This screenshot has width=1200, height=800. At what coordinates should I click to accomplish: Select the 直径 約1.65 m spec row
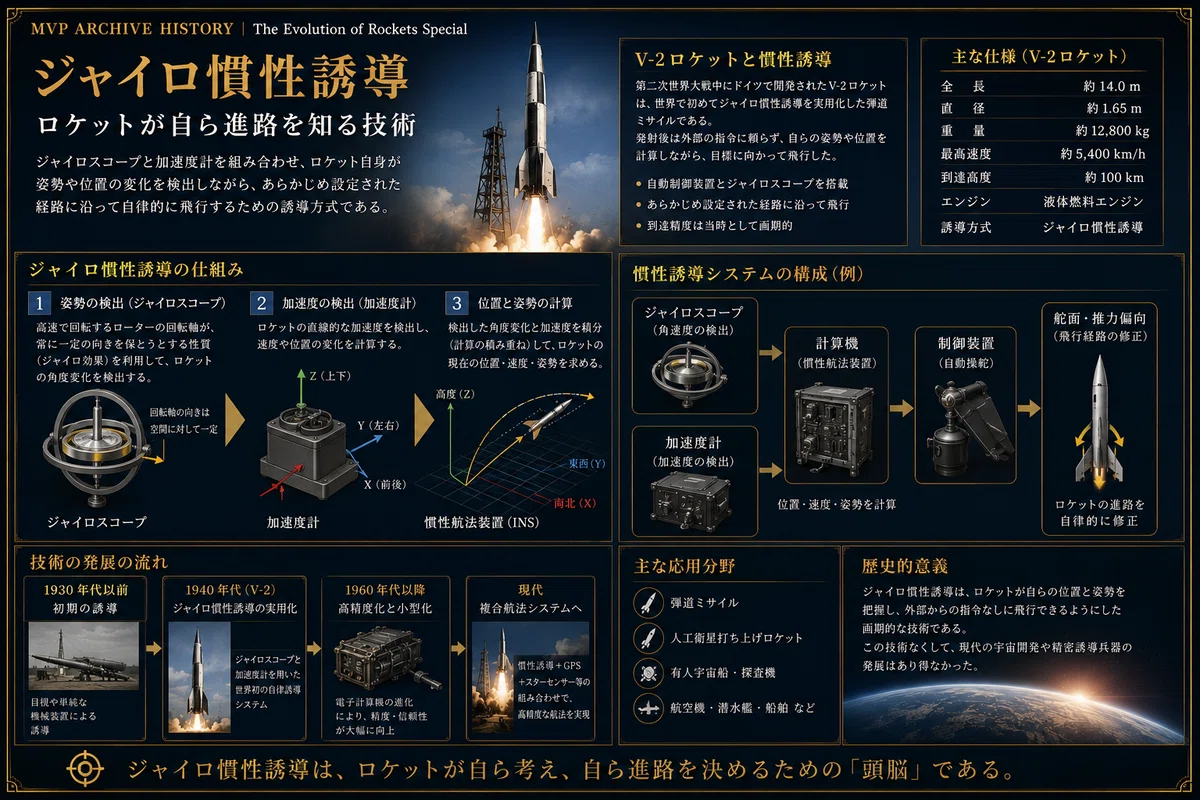point(1041,108)
